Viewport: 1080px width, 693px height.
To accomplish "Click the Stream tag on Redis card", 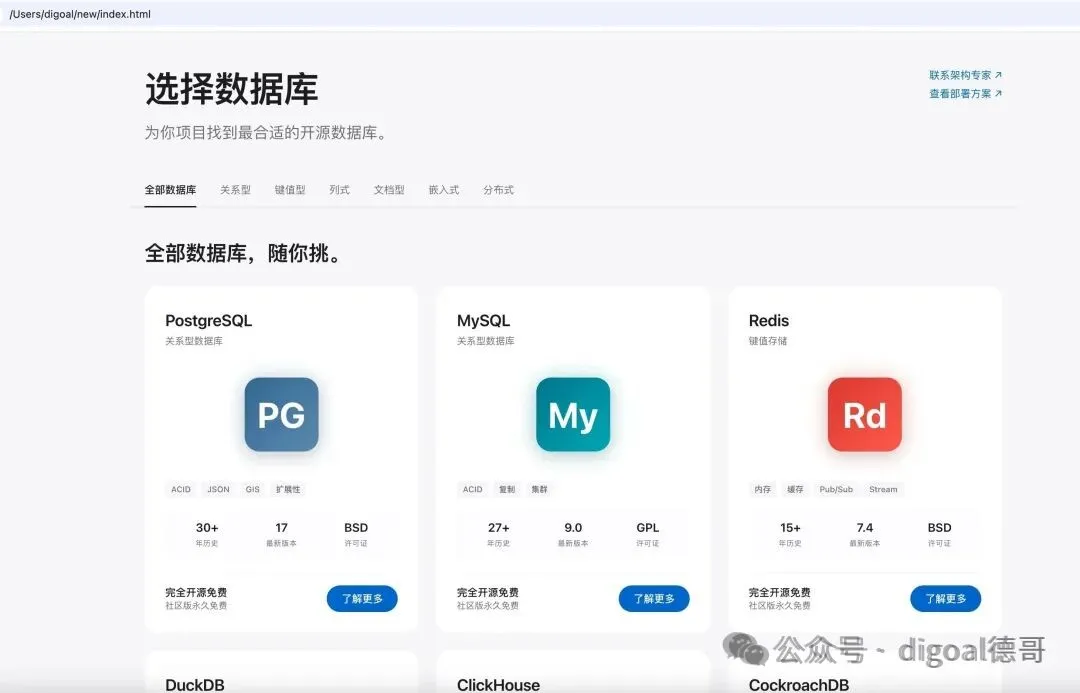I will point(883,489).
